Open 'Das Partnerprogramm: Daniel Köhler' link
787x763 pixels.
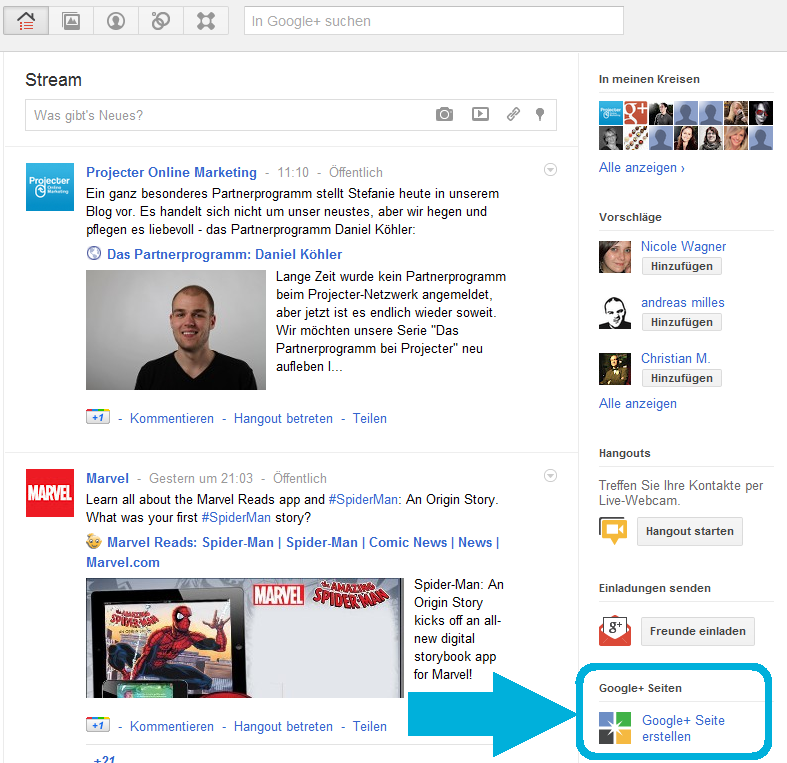click(224, 254)
